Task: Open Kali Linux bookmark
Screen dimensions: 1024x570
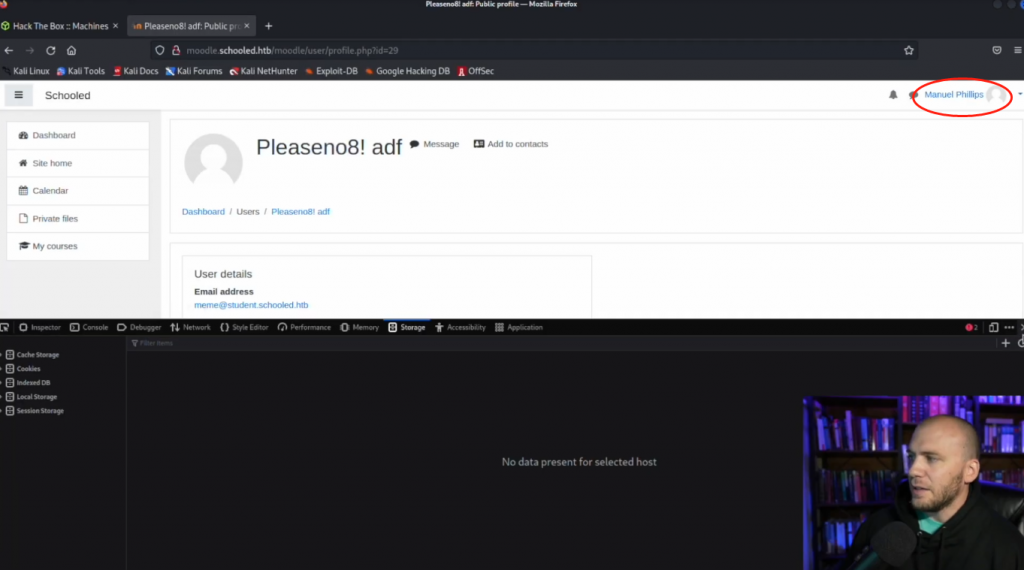Action: [x=27, y=71]
